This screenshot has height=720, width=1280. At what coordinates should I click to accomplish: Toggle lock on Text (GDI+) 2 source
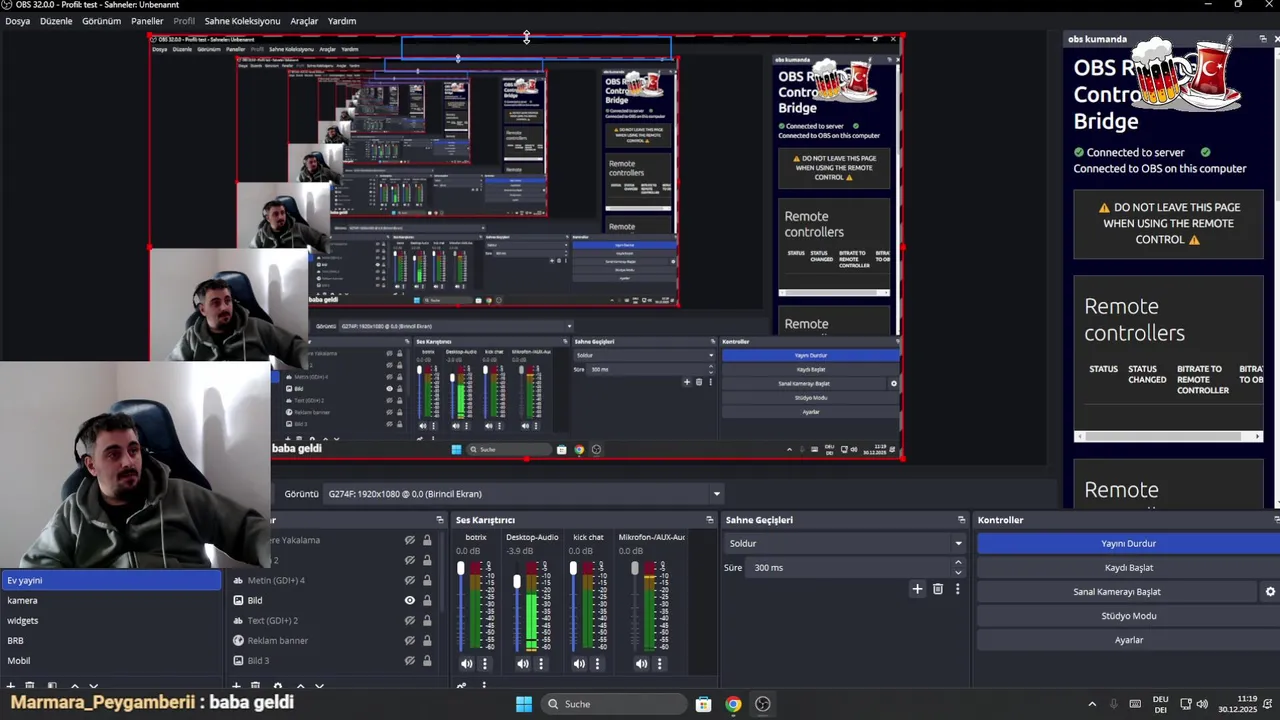tap(427, 620)
